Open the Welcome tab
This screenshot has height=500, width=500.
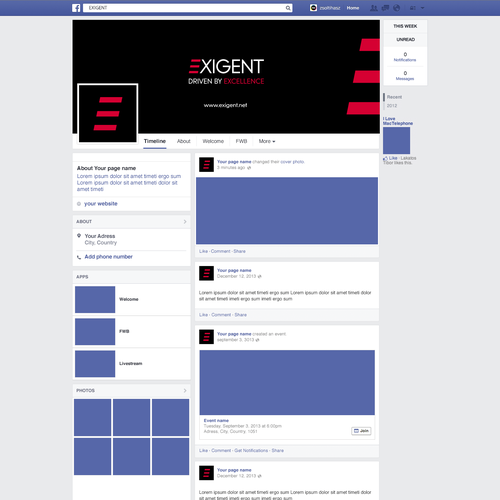pos(213,141)
